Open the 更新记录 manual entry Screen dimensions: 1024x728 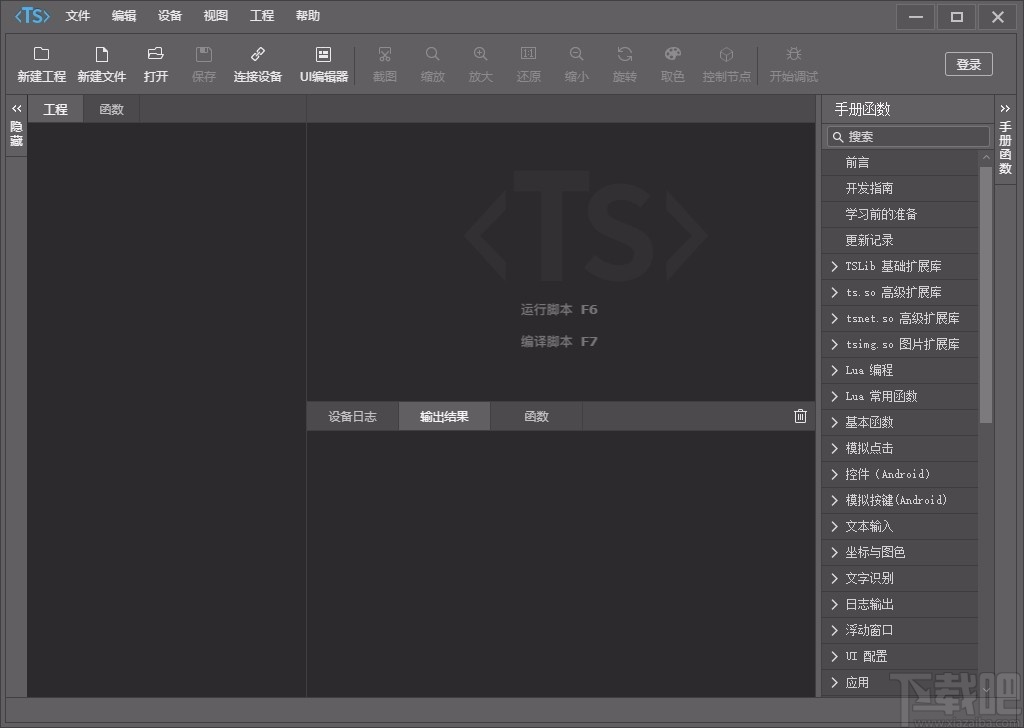pos(899,240)
